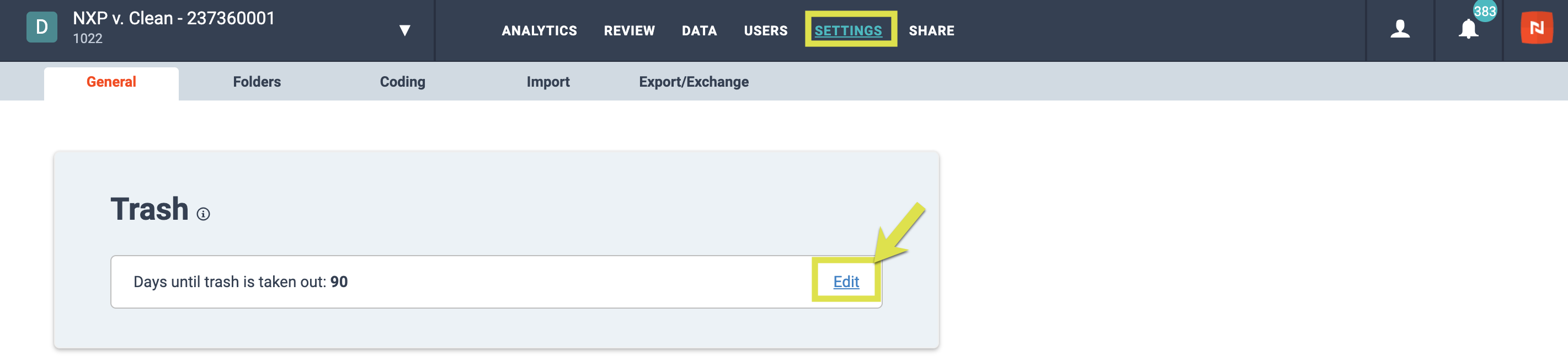Open the ANALYTICS menu

(x=538, y=30)
